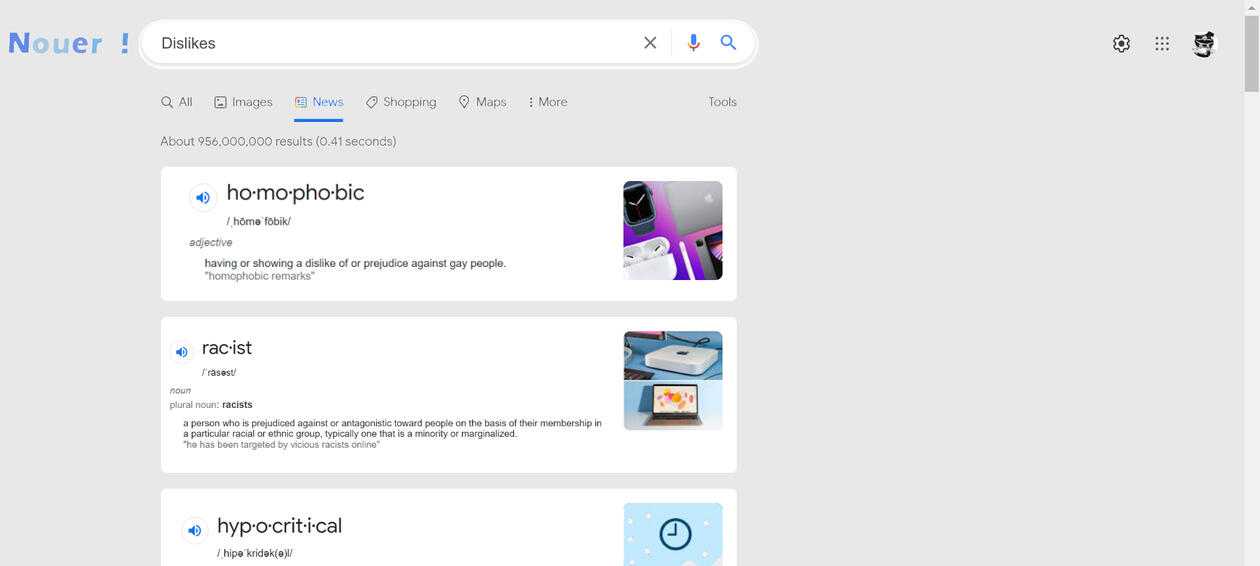Play pronunciation audio for hypocritical
This screenshot has width=1260, height=566.
click(194, 530)
